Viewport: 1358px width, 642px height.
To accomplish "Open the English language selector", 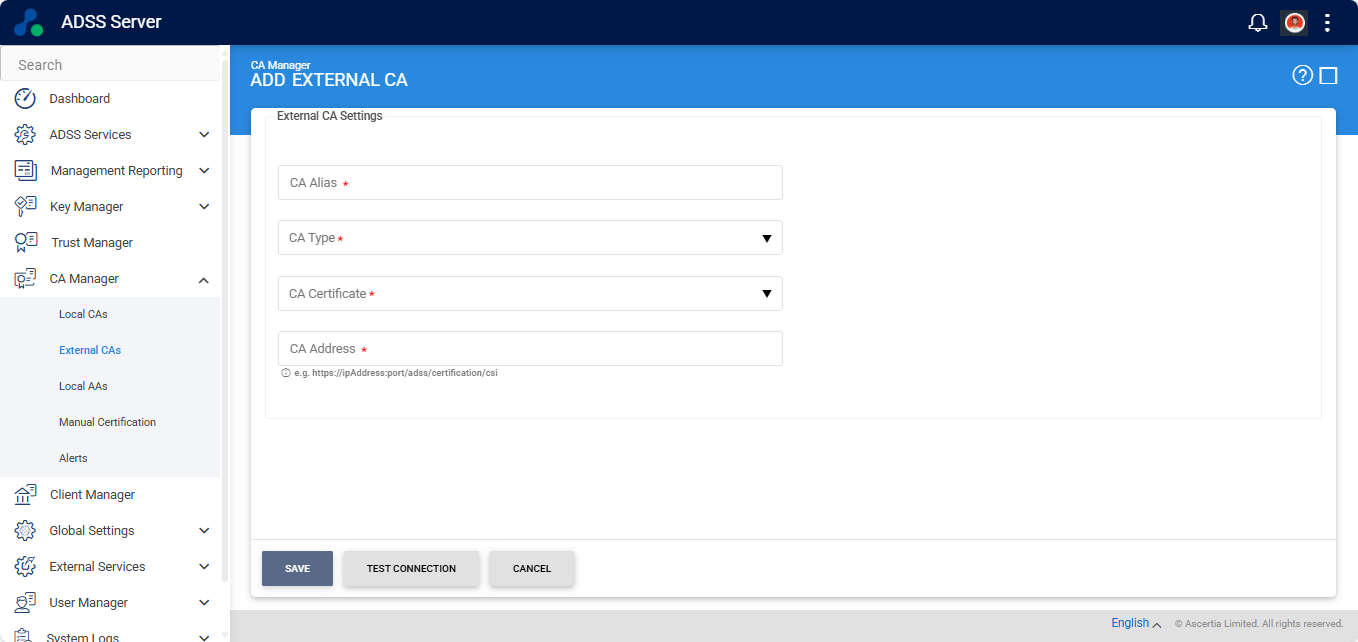I will [1135, 623].
